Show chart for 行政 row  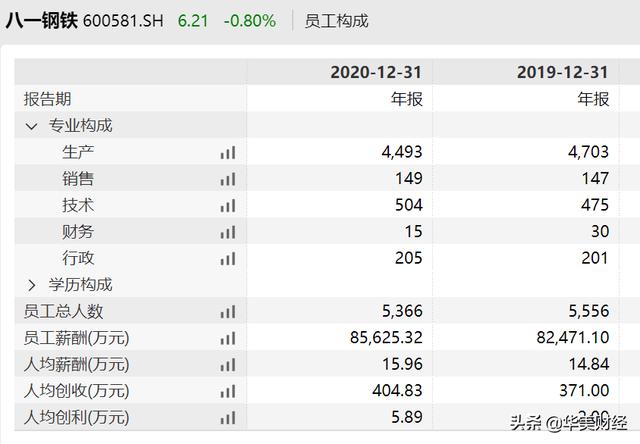228,258
